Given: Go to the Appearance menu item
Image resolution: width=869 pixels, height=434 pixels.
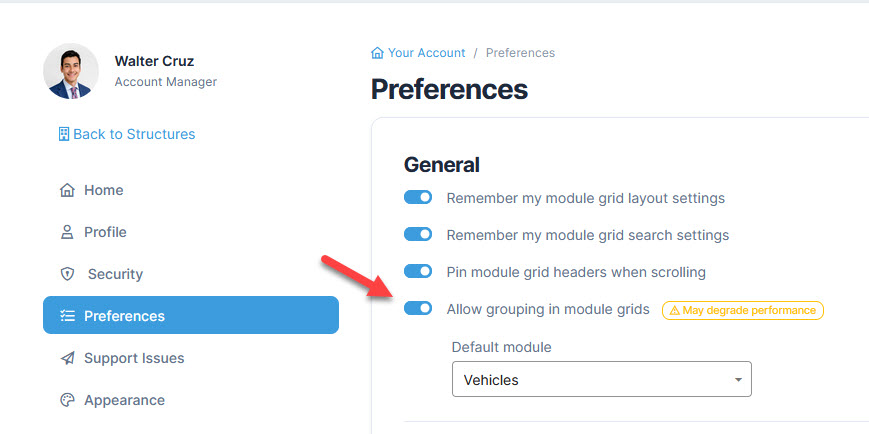Looking at the screenshot, I should tap(191, 400).
